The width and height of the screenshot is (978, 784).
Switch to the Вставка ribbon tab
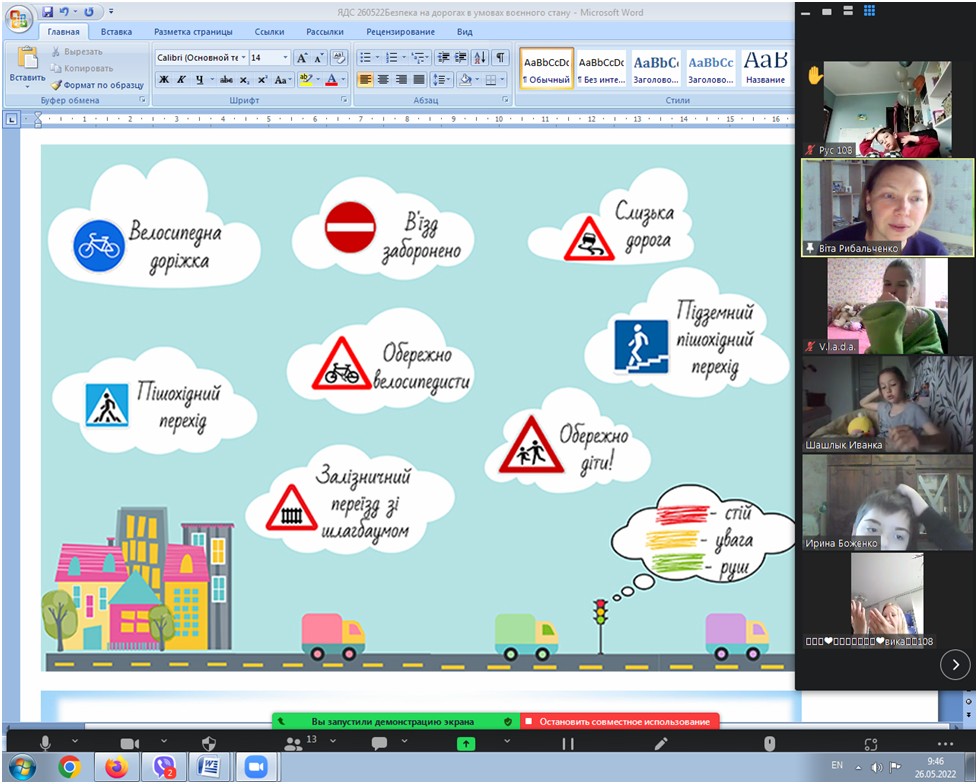click(116, 32)
